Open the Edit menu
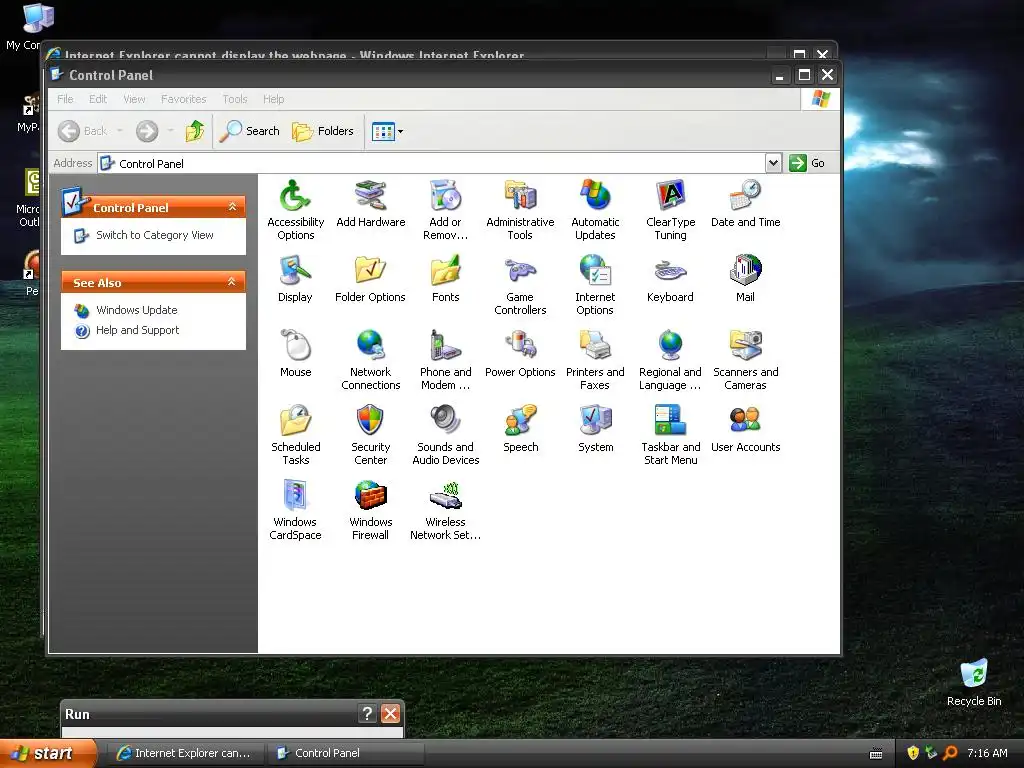1024x768 pixels. [x=98, y=99]
